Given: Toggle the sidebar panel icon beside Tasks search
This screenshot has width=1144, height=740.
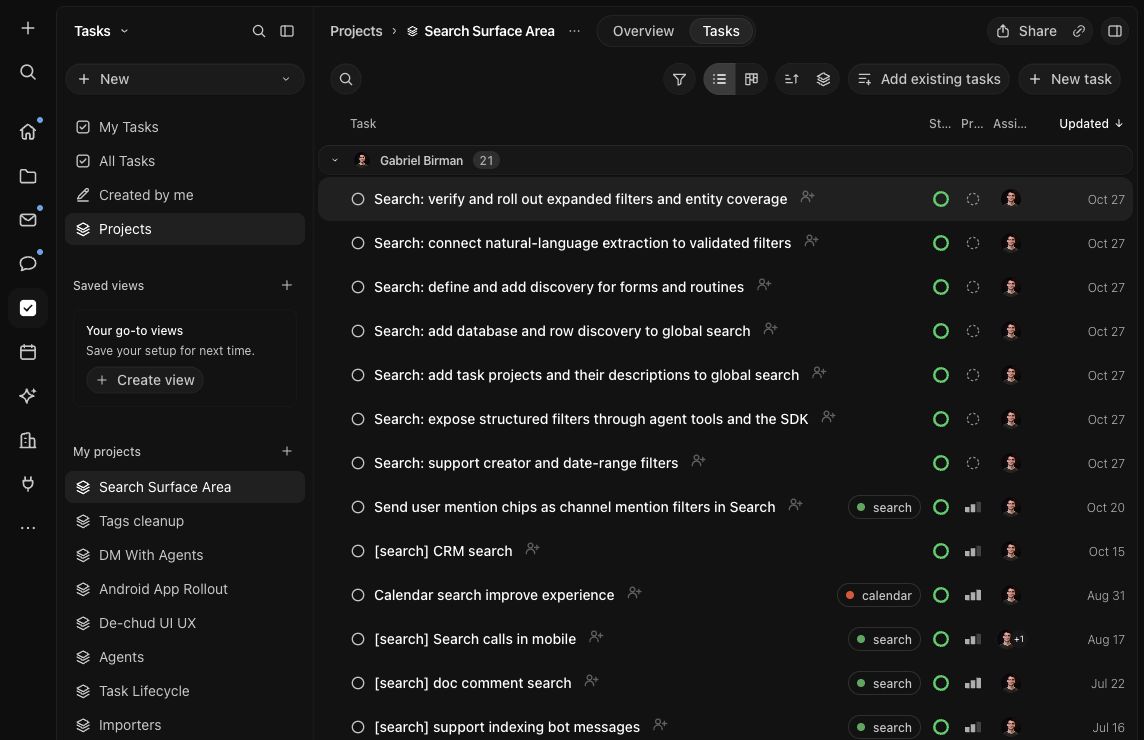Looking at the screenshot, I should [287, 31].
